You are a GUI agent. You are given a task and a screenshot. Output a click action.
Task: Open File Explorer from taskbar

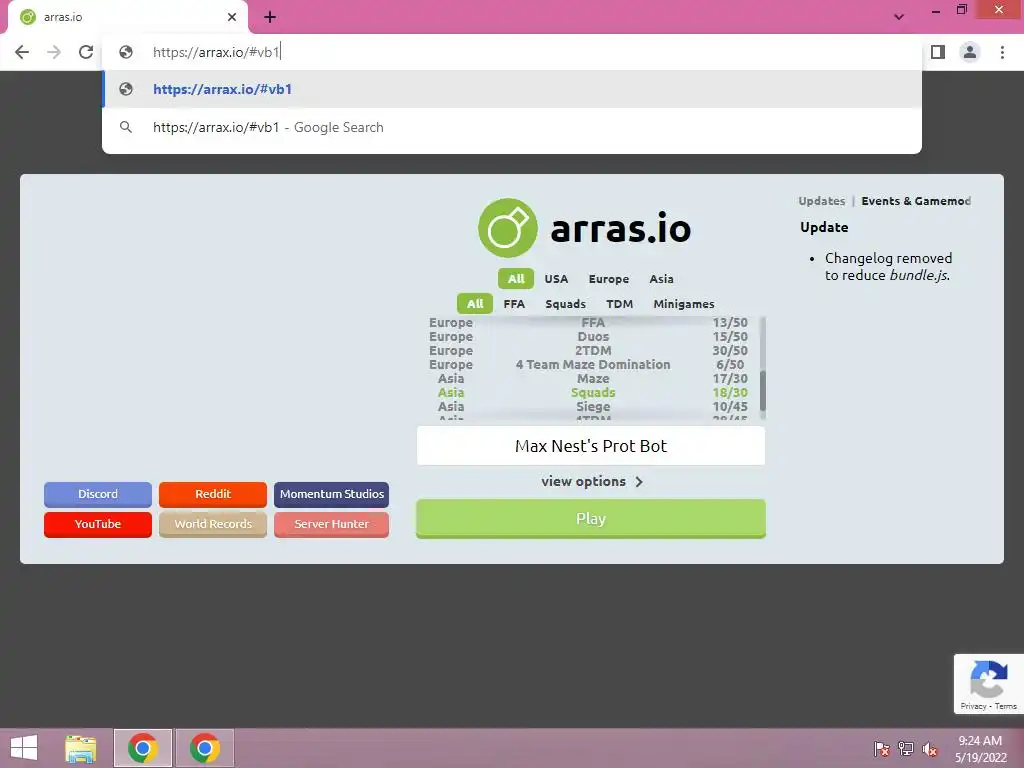(80, 748)
